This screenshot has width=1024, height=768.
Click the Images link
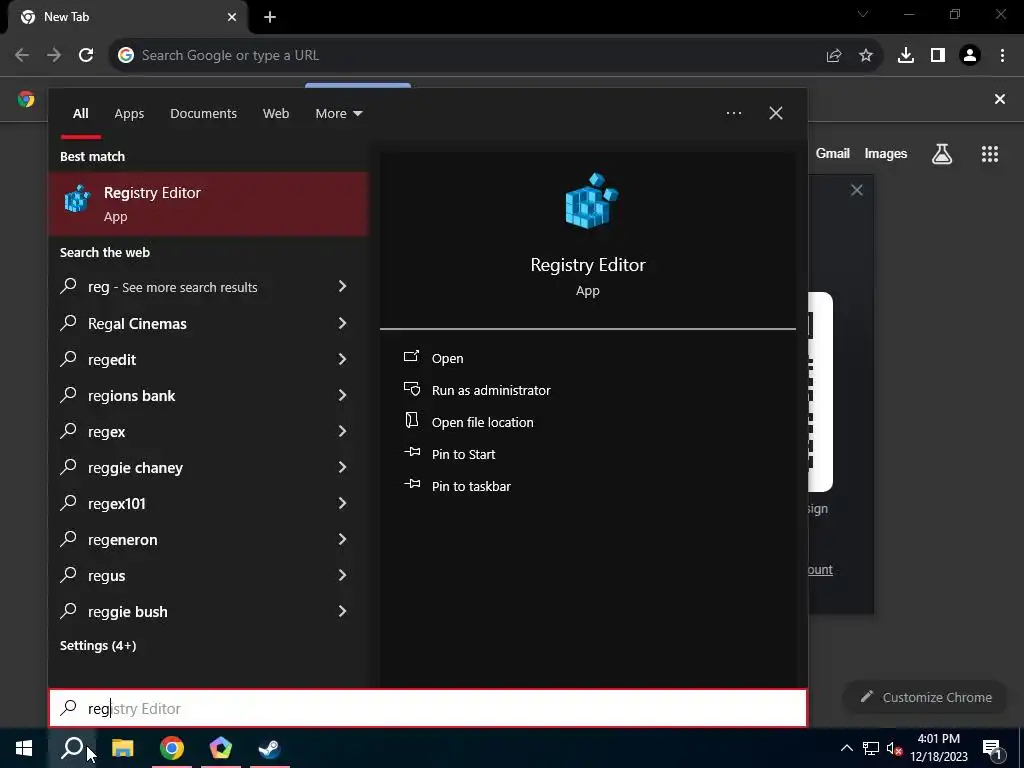point(886,153)
